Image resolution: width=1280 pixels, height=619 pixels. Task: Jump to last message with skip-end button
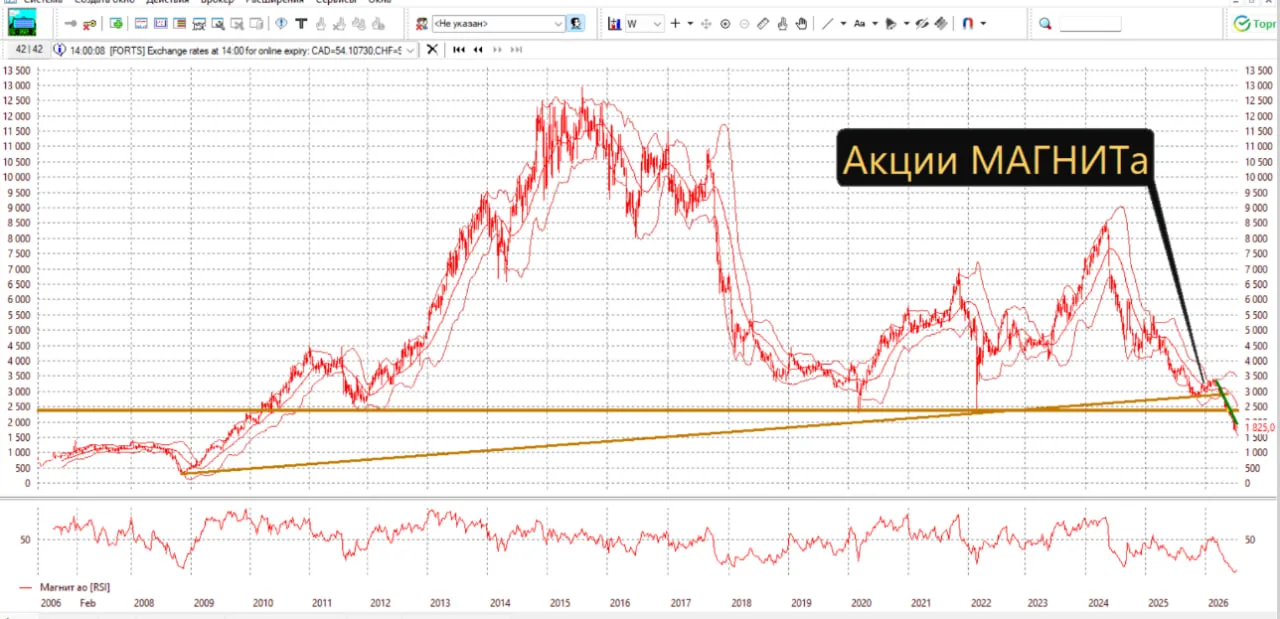pyautogui.click(x=516, y=49)
